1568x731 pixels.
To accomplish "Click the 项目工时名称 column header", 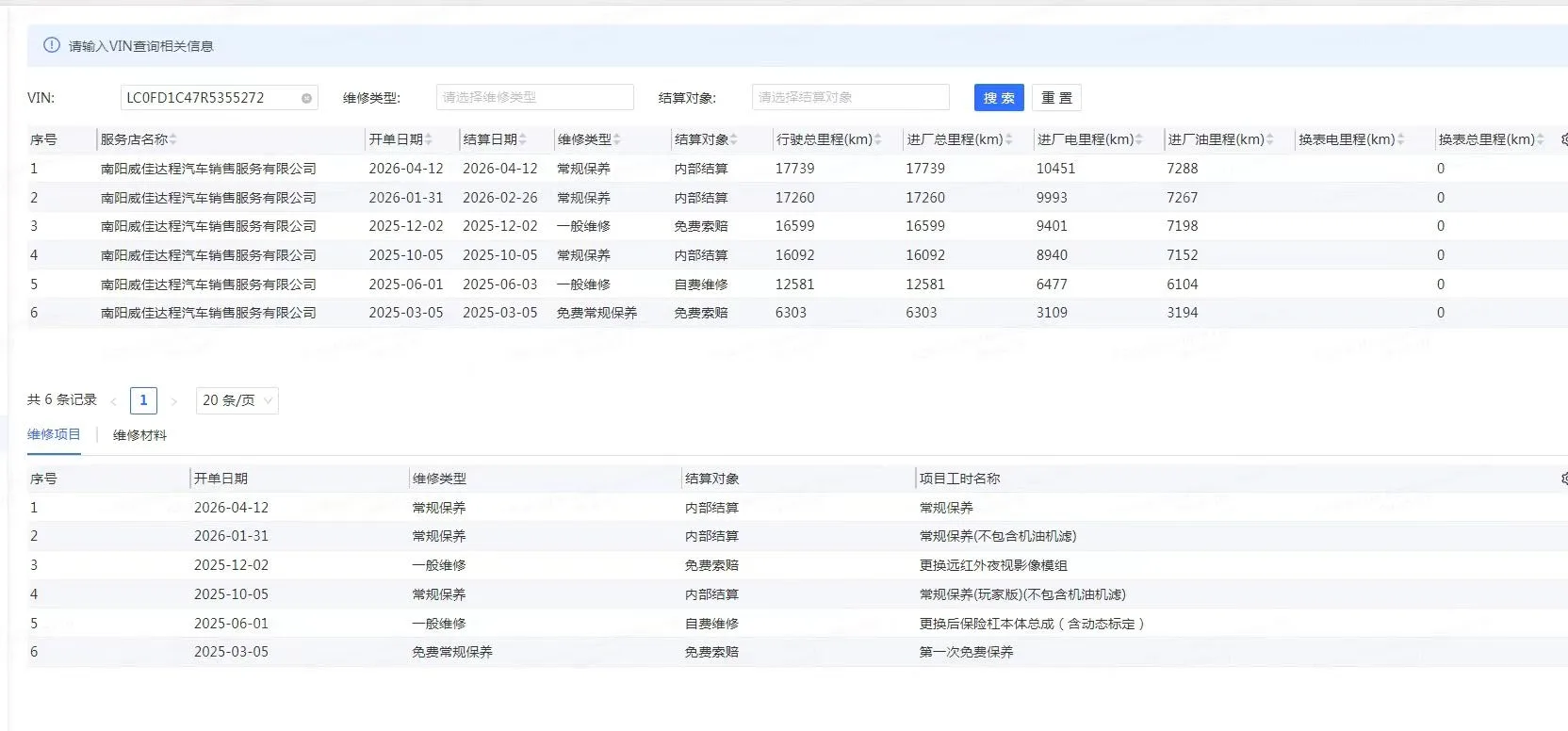I will point(960,479).
